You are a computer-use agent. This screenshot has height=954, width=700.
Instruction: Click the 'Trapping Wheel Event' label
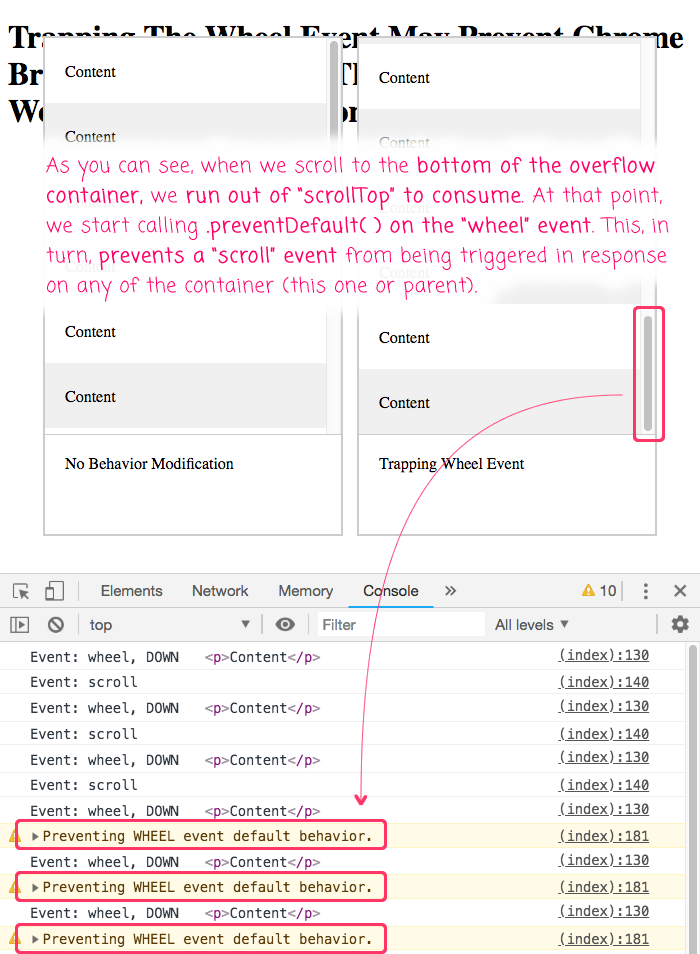click(451, 464)
